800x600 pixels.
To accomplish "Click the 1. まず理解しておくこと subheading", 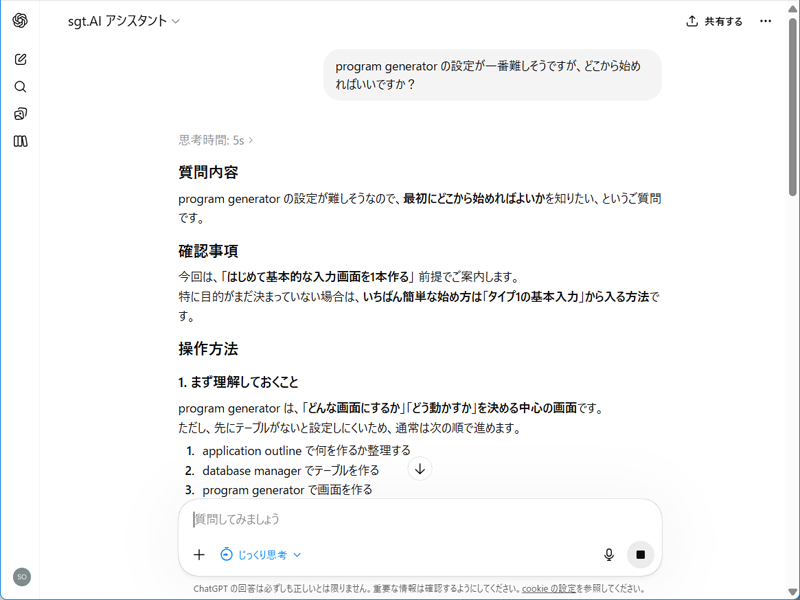I will [238, 382].
